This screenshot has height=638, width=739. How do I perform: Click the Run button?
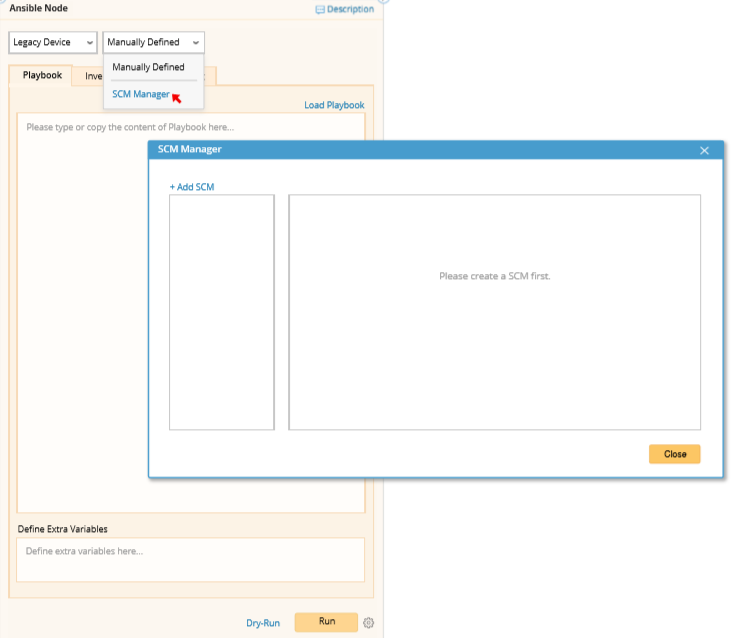[x=326, y=622]
